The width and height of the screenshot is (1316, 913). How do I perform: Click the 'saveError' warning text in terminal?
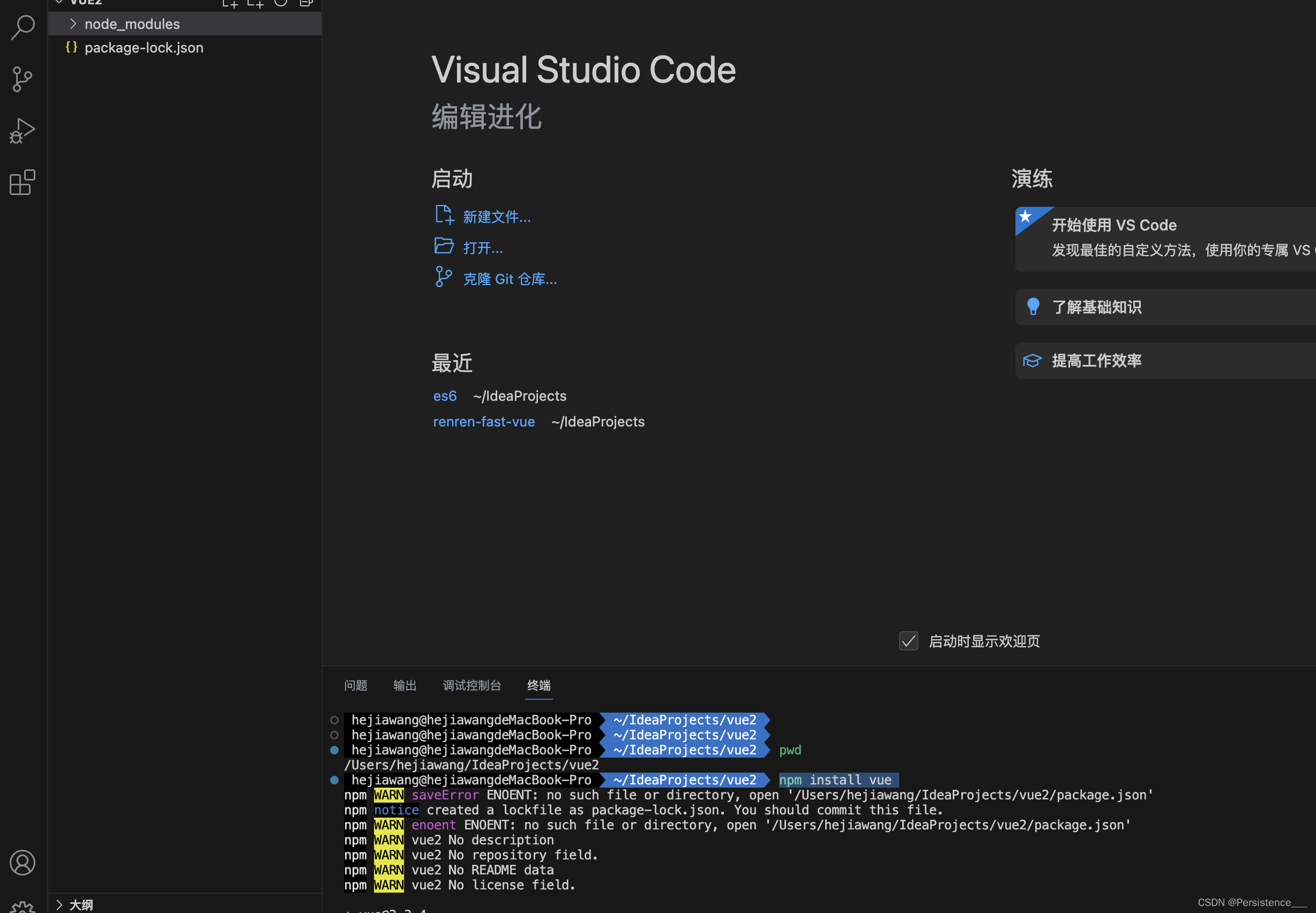445,795
